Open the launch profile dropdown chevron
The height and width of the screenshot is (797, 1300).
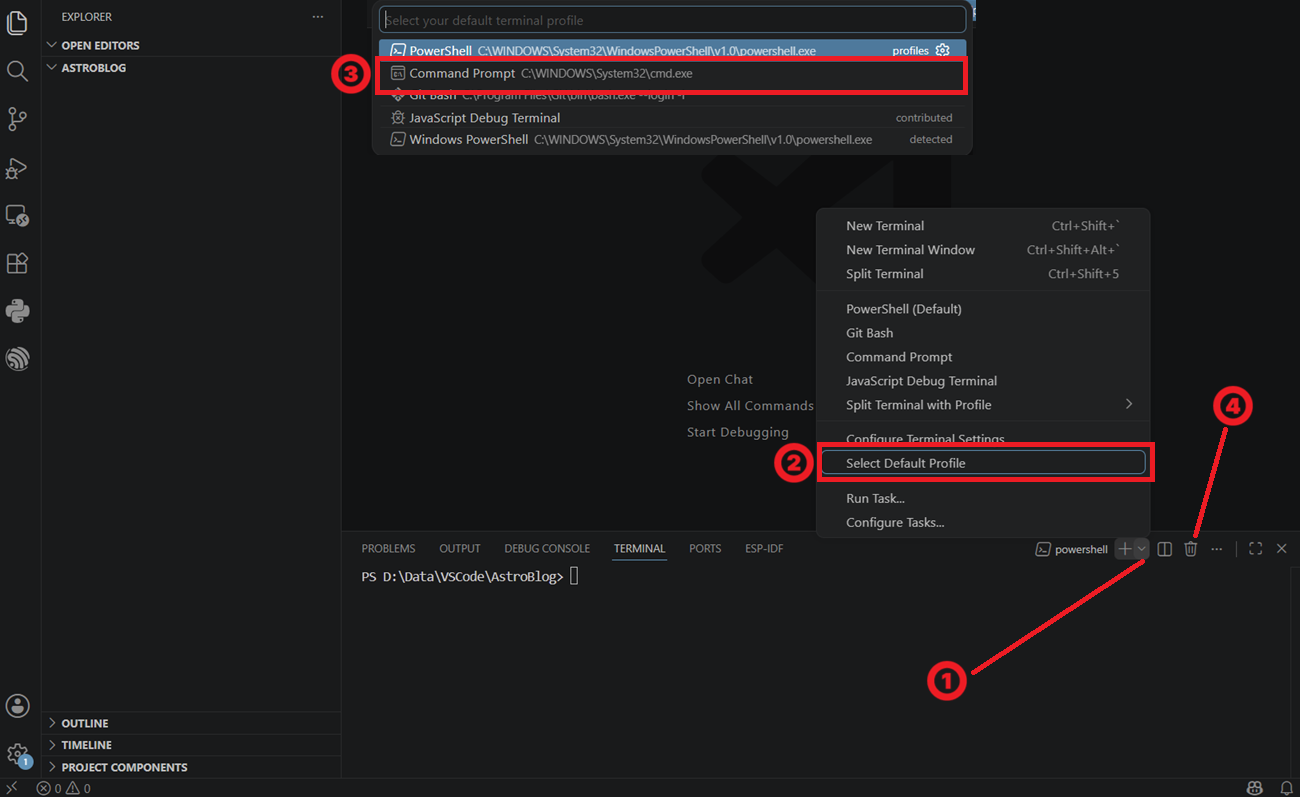pyautogui.click(x=1141, y=549)
